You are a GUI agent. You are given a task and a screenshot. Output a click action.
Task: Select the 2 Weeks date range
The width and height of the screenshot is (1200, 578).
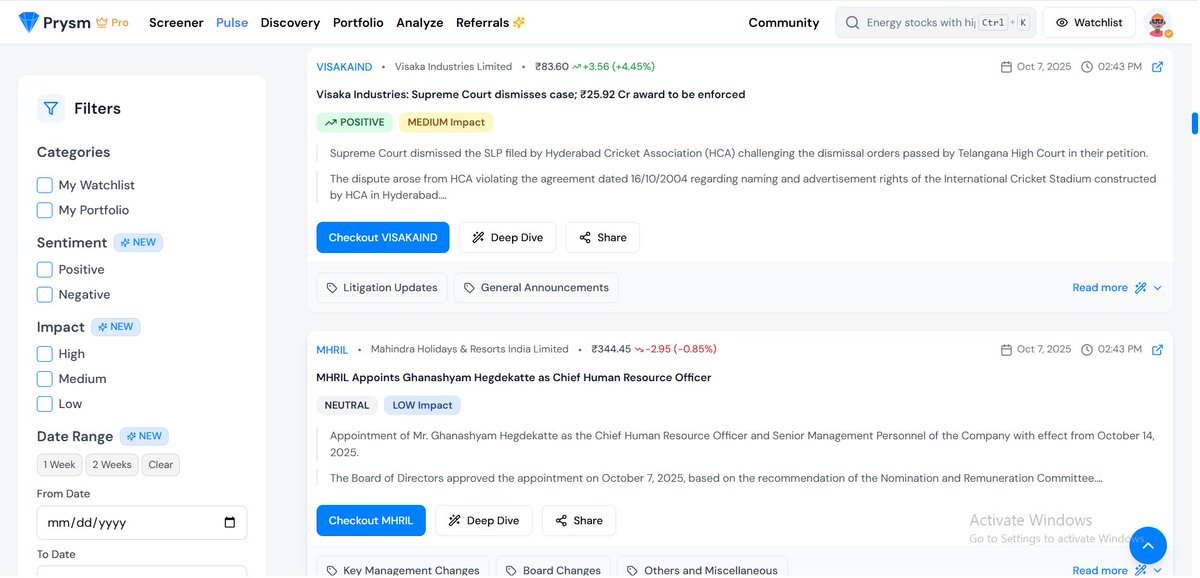110,464
